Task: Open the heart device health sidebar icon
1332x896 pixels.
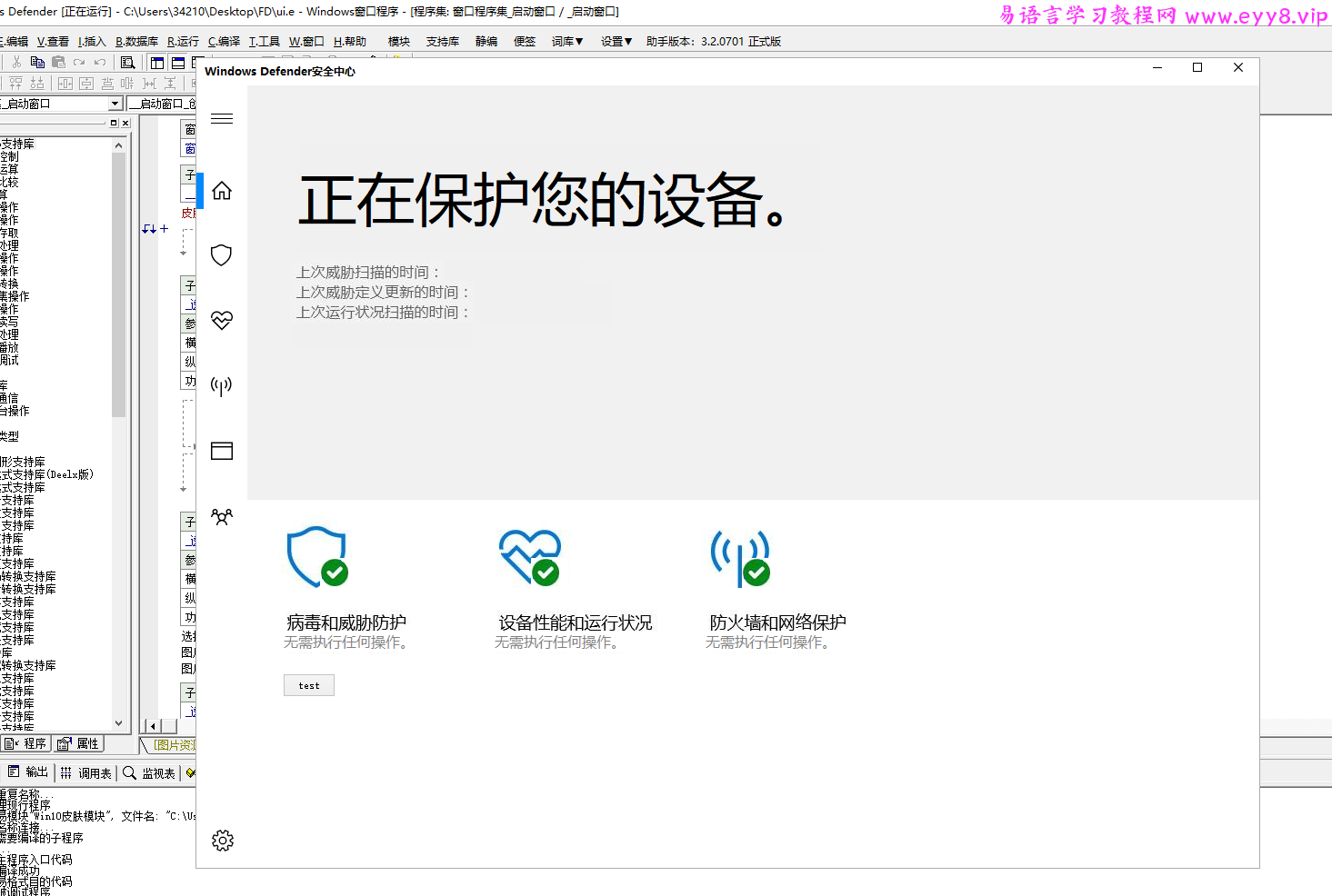Action: (x=222, y=320)
